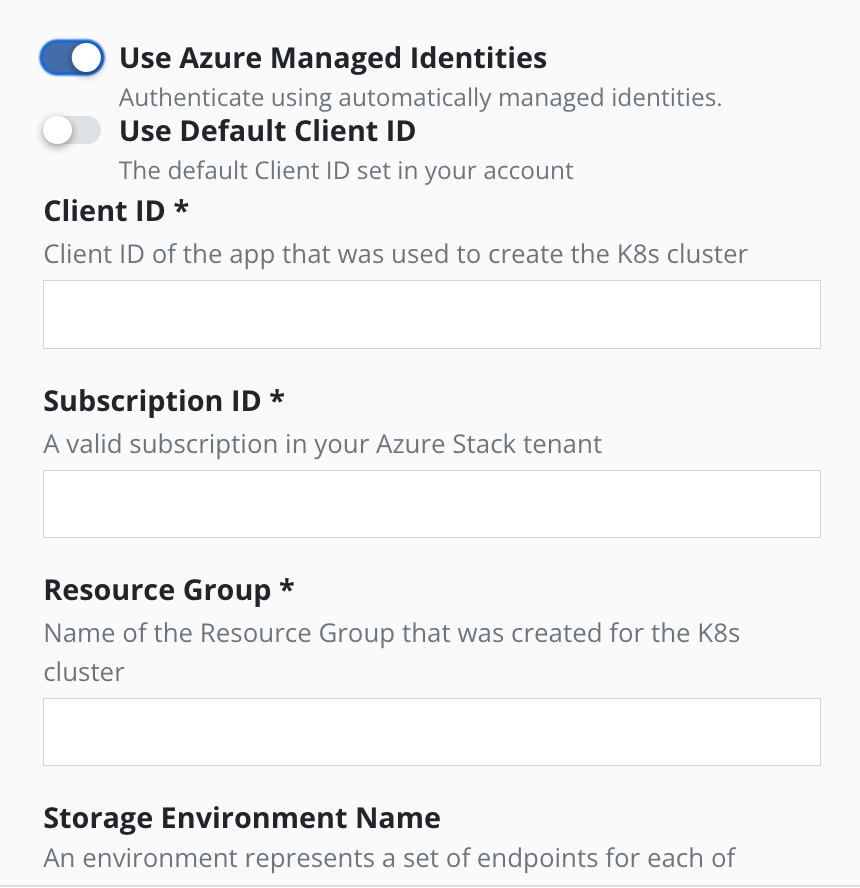860x888 pixels.
Task: Click the 'Use Default Client ID' label text
Action: point(267,131)
